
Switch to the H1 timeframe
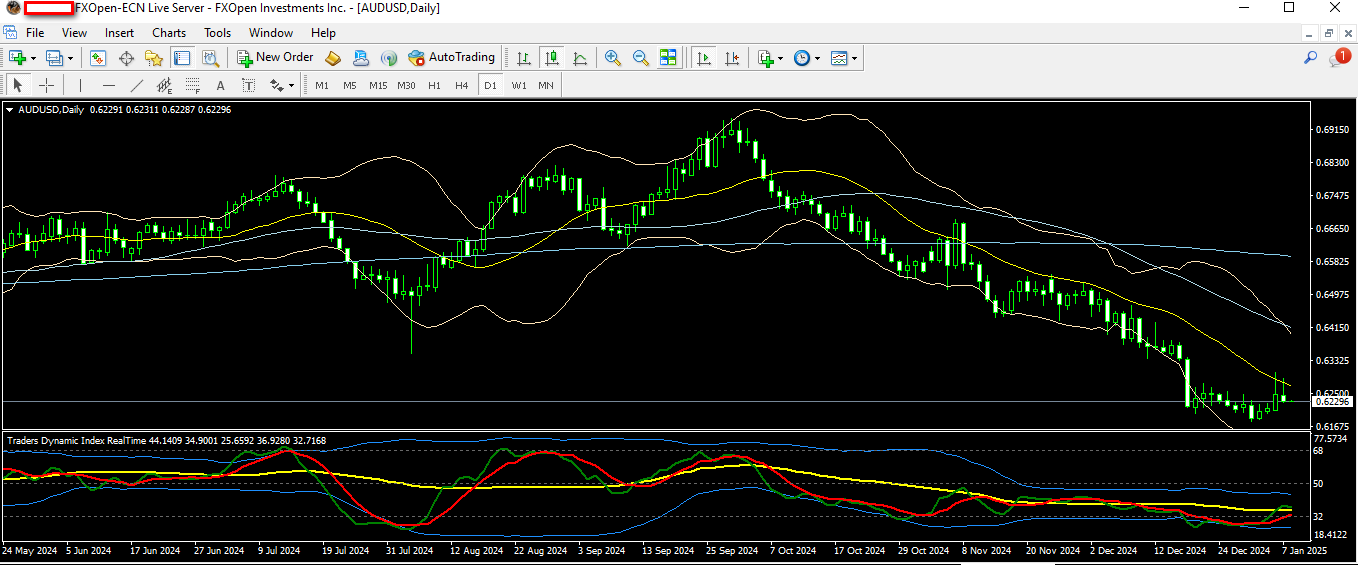[434, 85]
